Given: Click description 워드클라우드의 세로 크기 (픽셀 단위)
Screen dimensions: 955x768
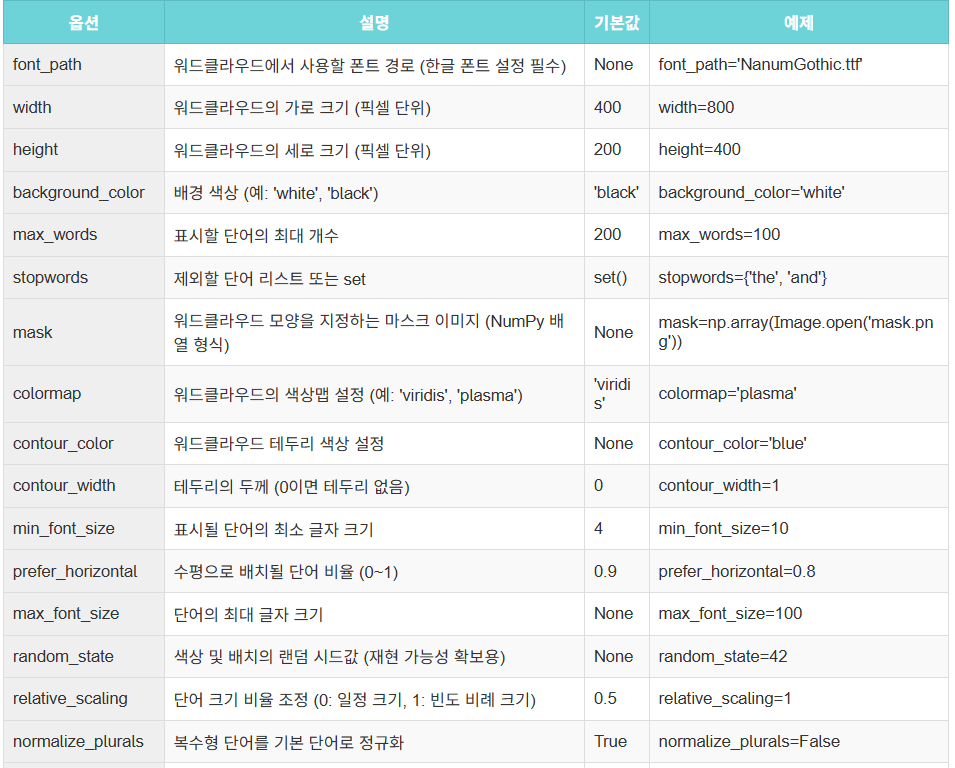Looking at the screenshot, I should [x=302, y=150].
